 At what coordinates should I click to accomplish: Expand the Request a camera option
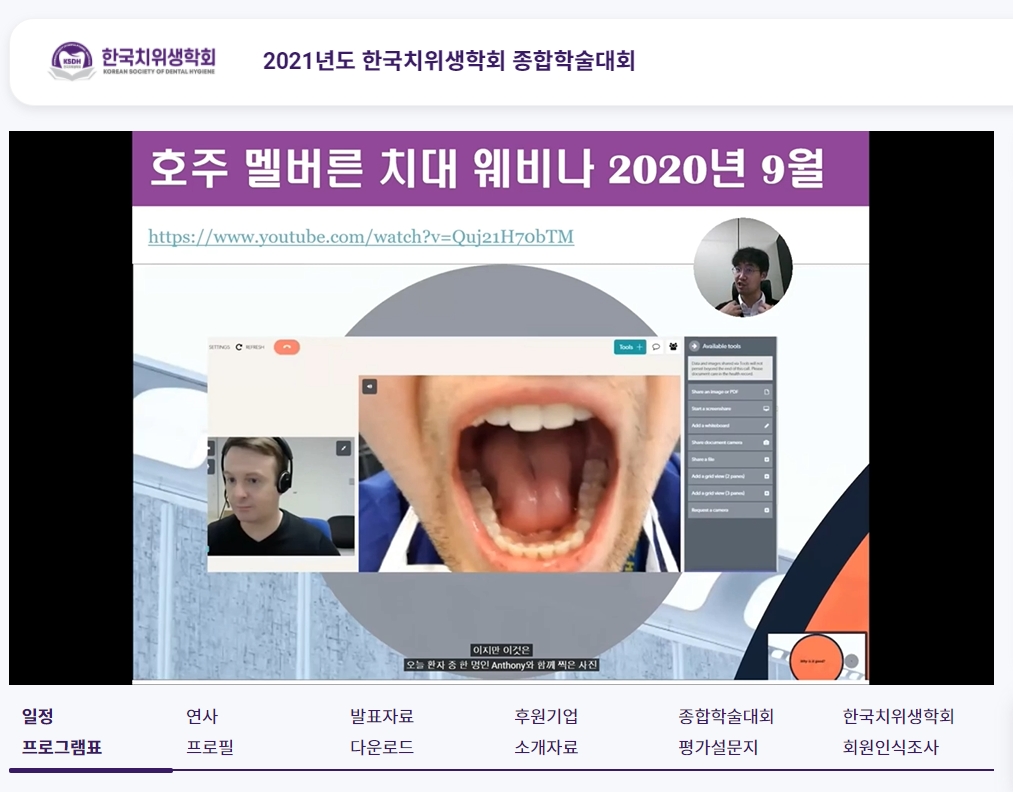(730, 510)
